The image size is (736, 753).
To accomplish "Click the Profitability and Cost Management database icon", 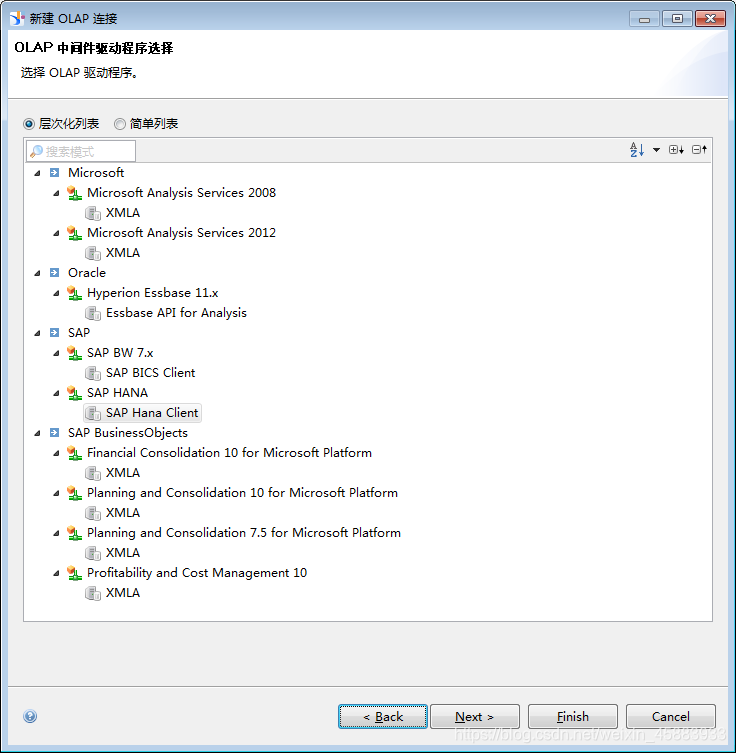I will (74, 573).
